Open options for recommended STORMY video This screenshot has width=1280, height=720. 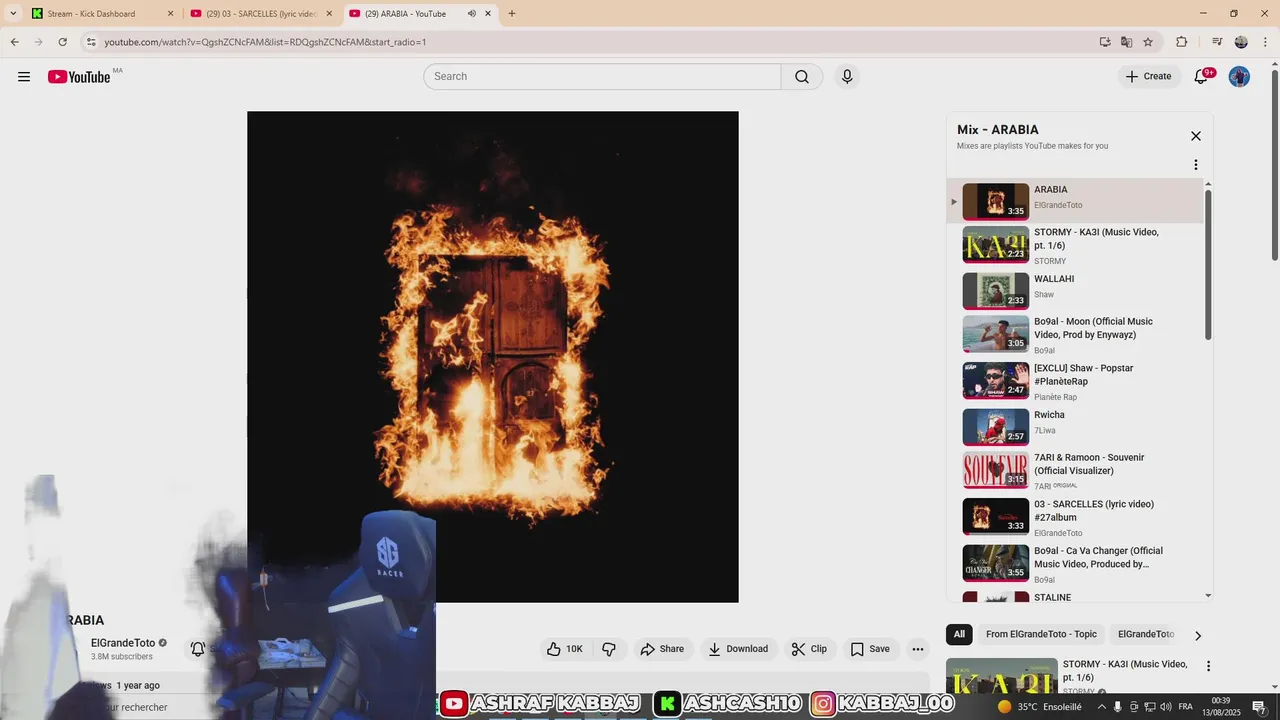click(1208, 666)
